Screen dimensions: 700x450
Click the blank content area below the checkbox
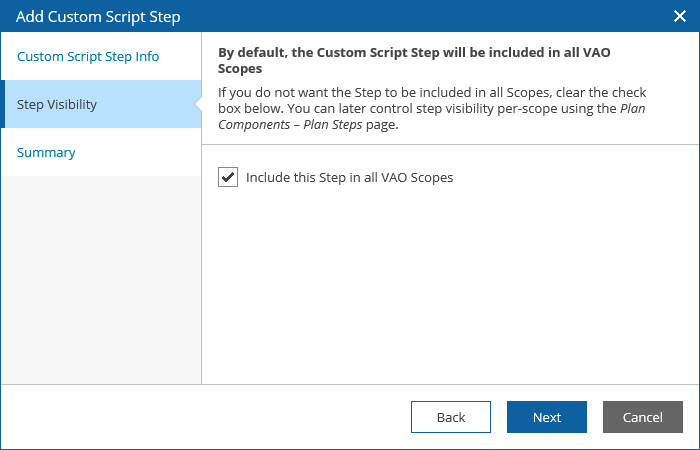click(450, 290)
